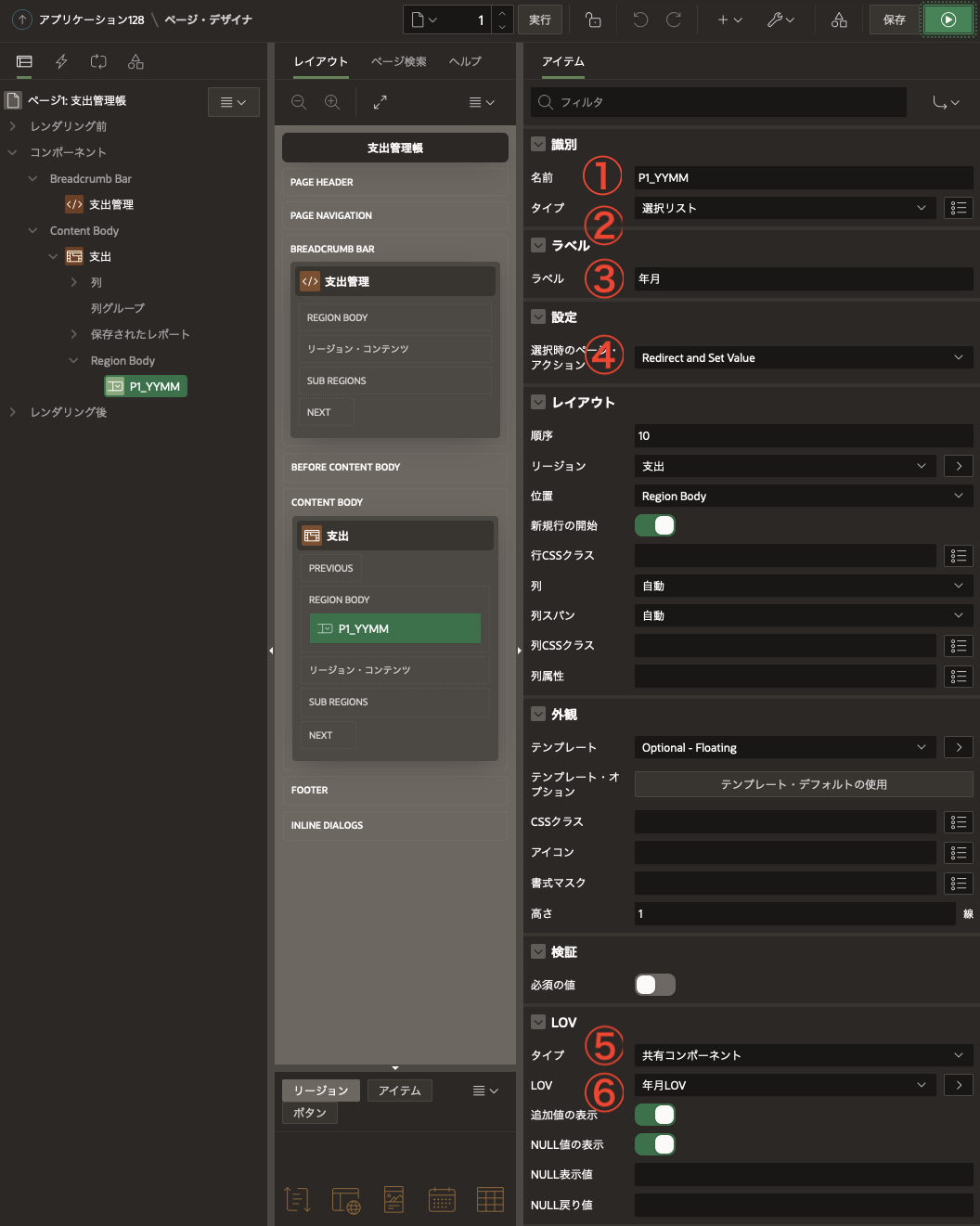Open the Type dropdown showing 選択リスト
The image size is (980, 1226).
pyautogui.click(x=785, y=208)
